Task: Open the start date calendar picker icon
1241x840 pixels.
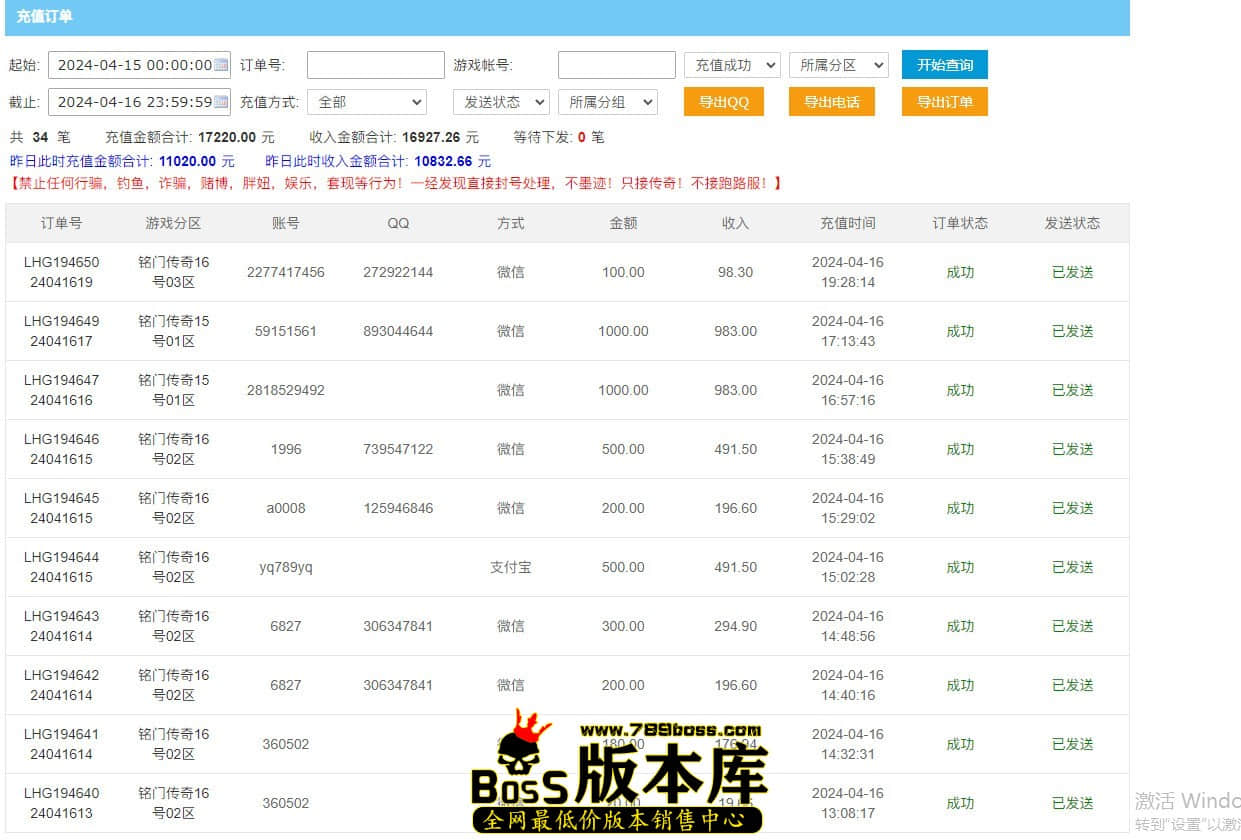Action: tap(221, 65)
